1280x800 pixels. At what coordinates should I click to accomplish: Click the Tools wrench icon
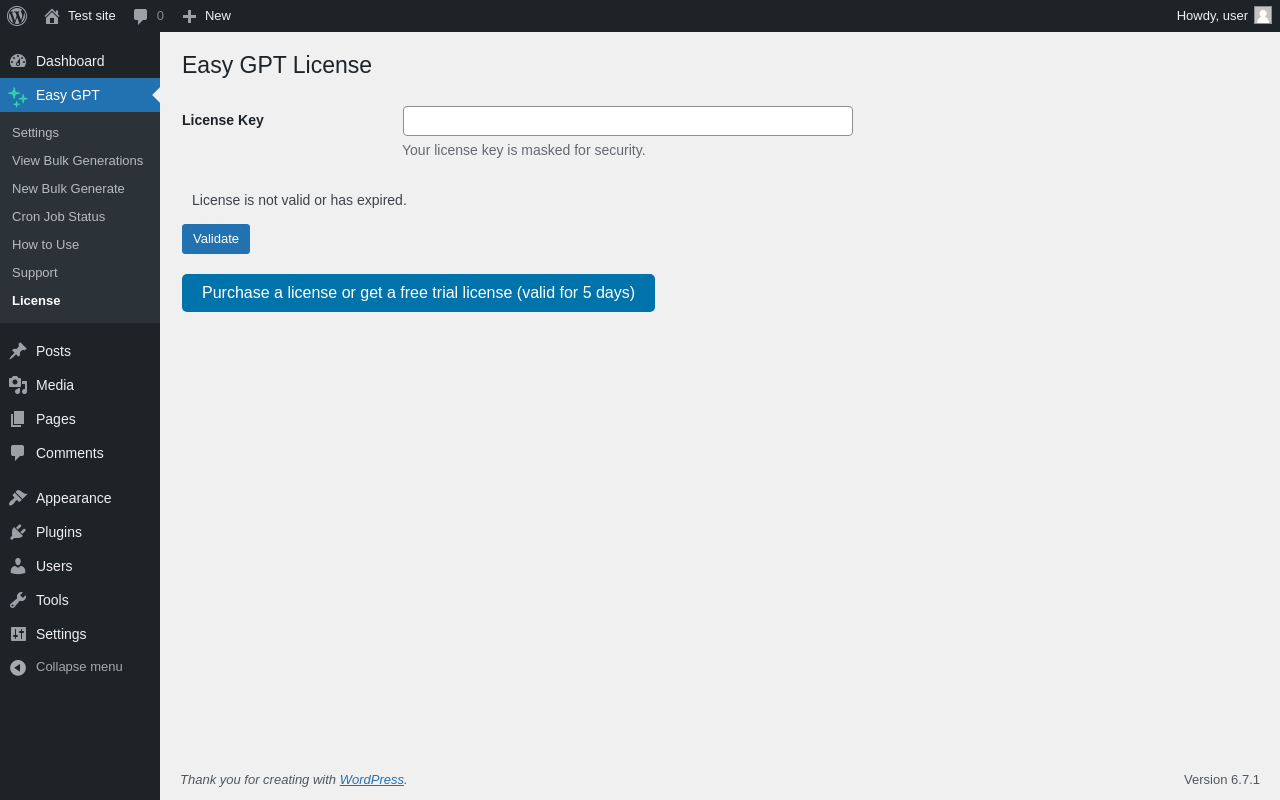click(x=18, y=600)
